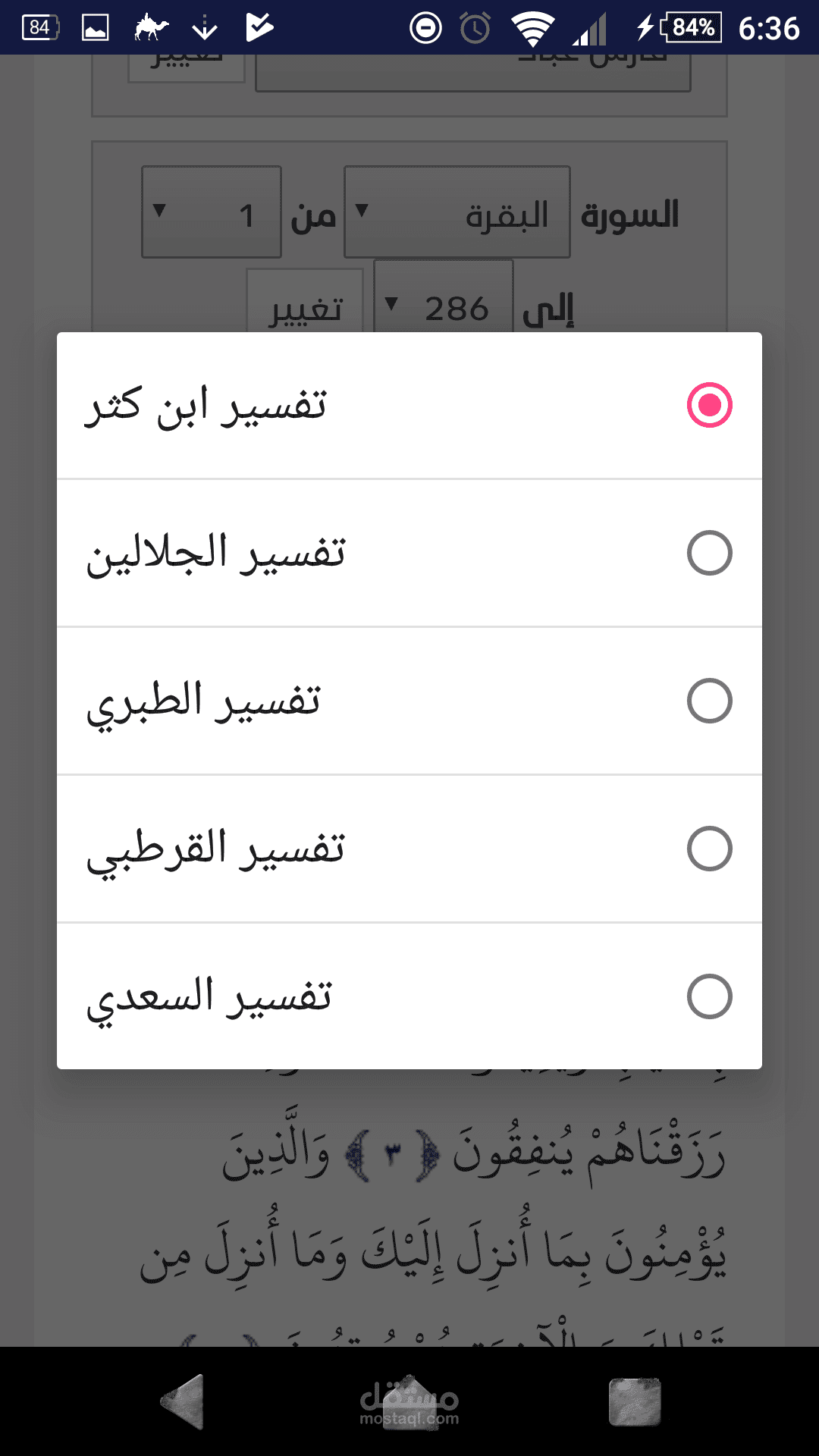Choose تفسير الجلالين radio option
819x1456 pixels.
click(709, 553)
